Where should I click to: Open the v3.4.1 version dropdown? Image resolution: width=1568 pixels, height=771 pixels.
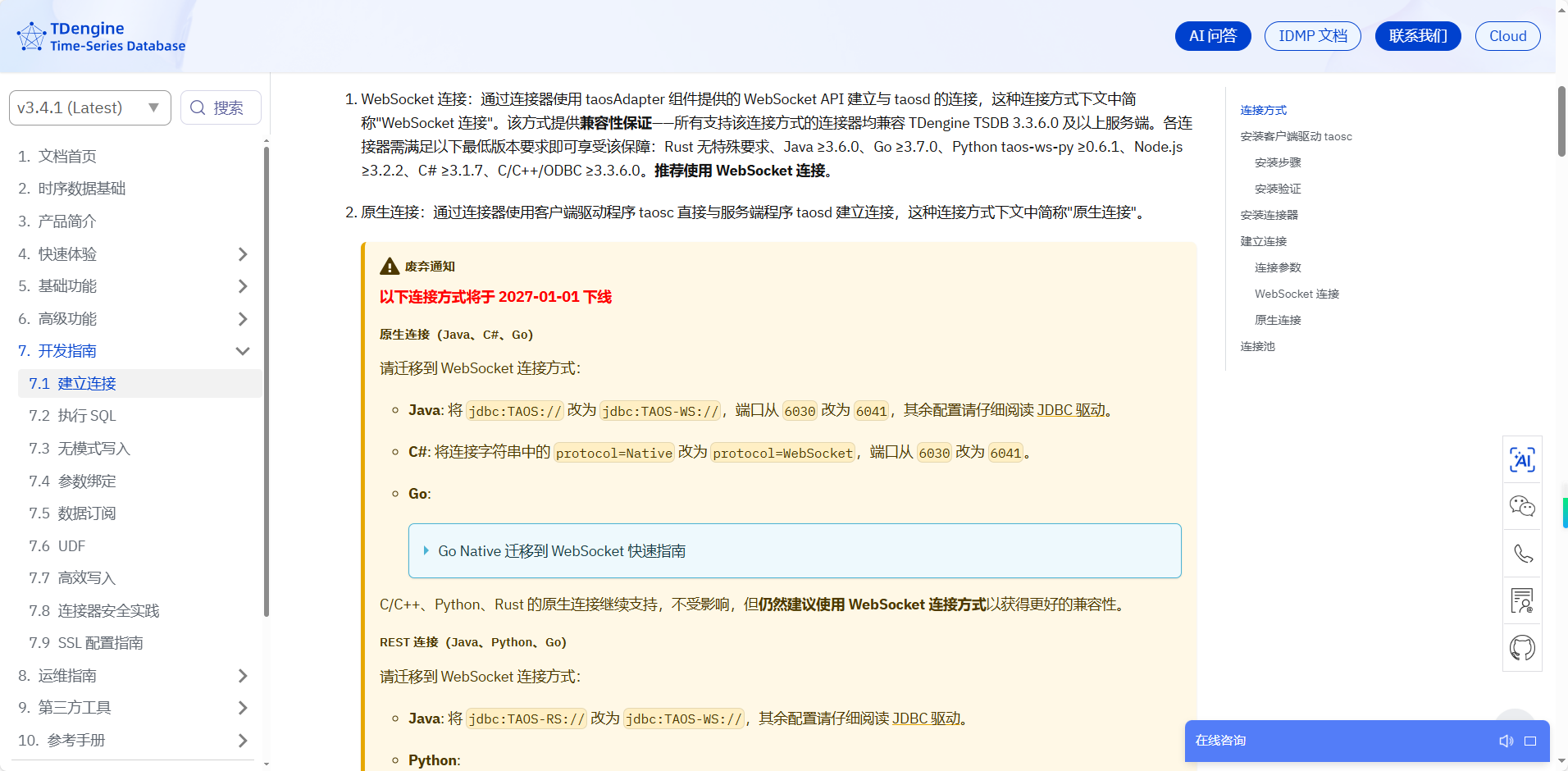point(89,108)
